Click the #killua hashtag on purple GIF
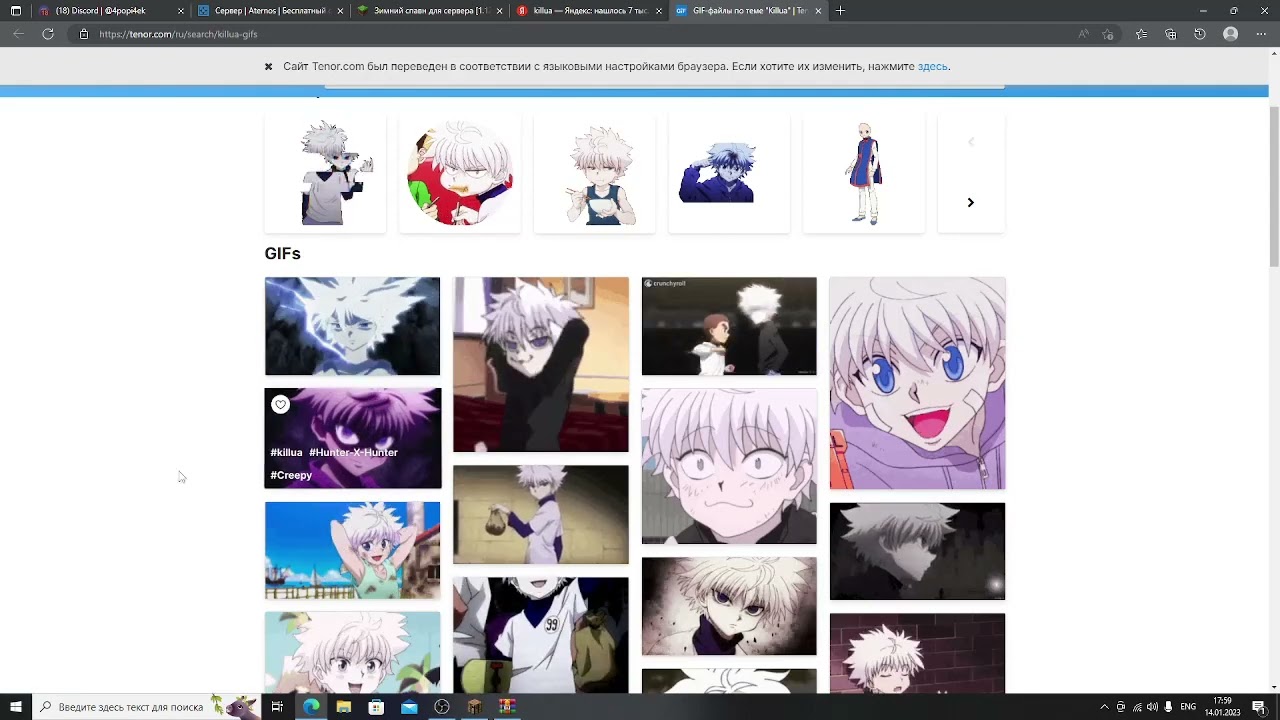The image size is (1280, 720). click(286, 452)
